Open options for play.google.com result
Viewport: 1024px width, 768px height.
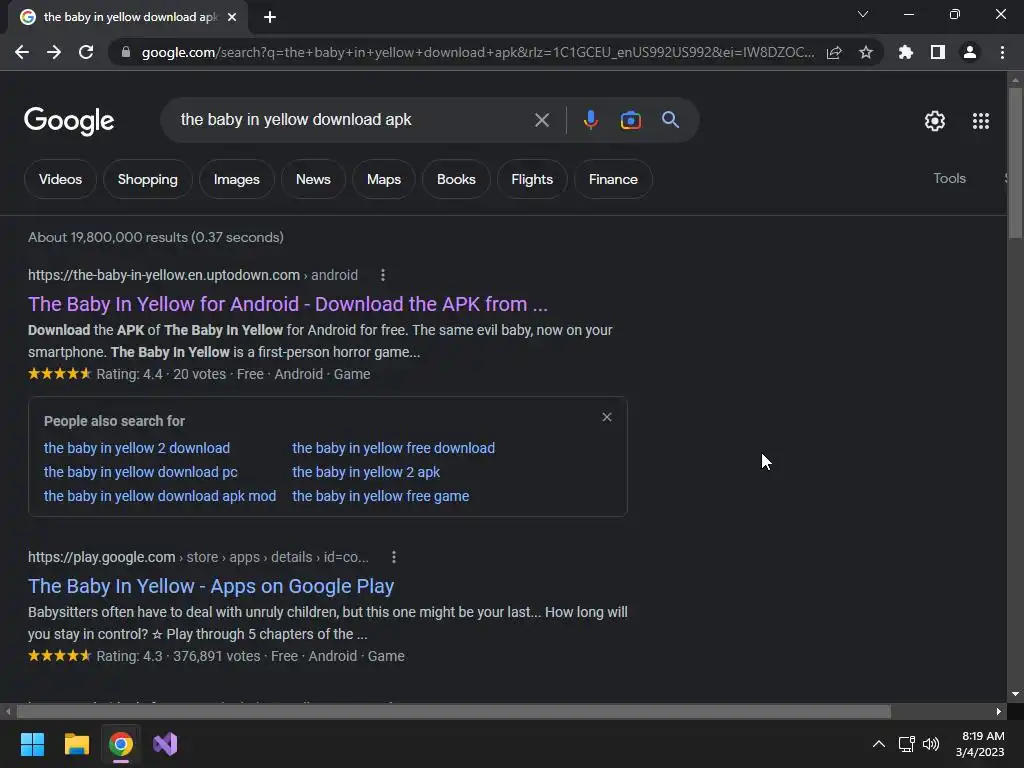[x=393, y=557]
